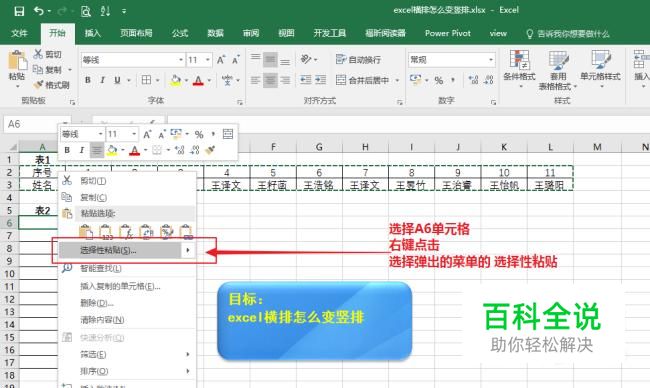Switch to the 公式 (Formulas) ribbon tab
This screenshot has height=388, width=650.
(x=180, y=34)
